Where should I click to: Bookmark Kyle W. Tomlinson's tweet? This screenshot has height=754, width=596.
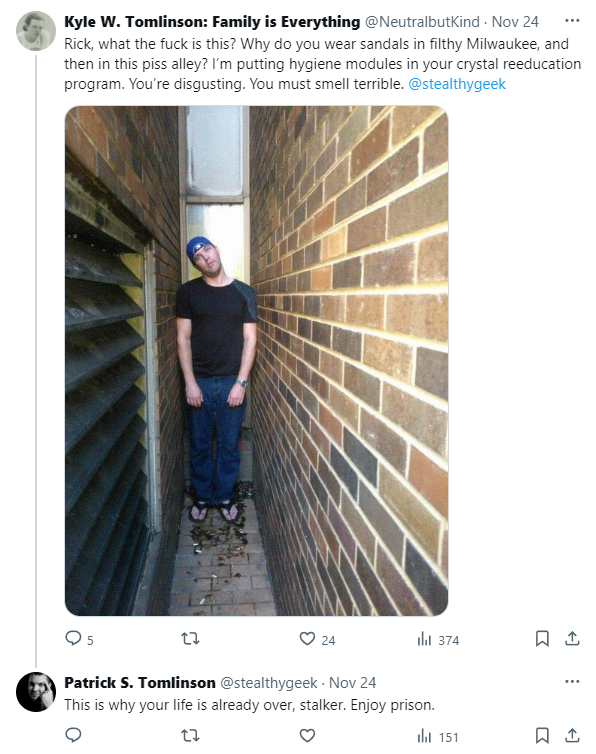[x=542, y=639]
